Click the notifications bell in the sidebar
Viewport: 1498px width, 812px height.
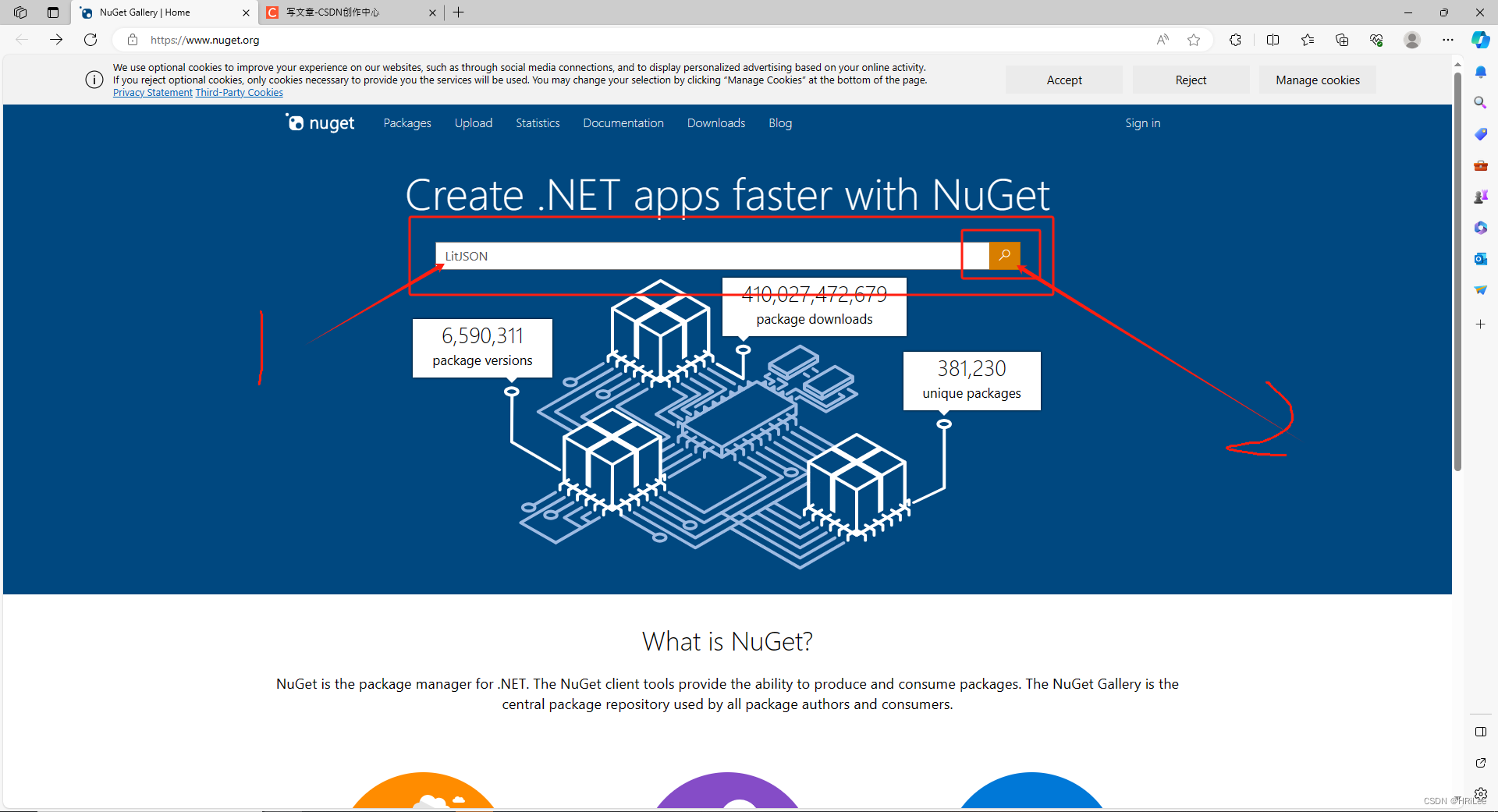1480,71
